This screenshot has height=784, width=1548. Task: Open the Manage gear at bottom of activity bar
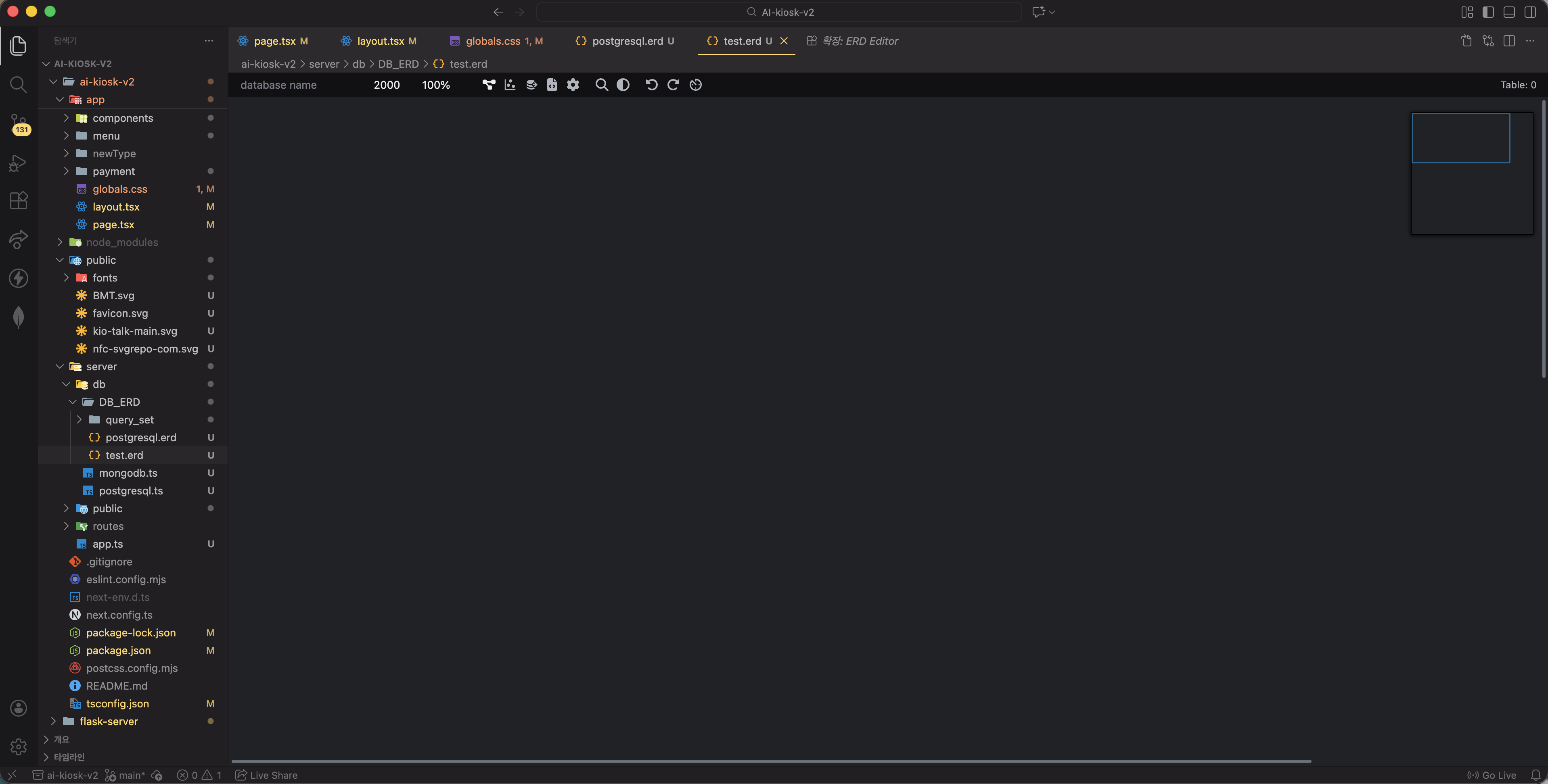pos(19,746)
